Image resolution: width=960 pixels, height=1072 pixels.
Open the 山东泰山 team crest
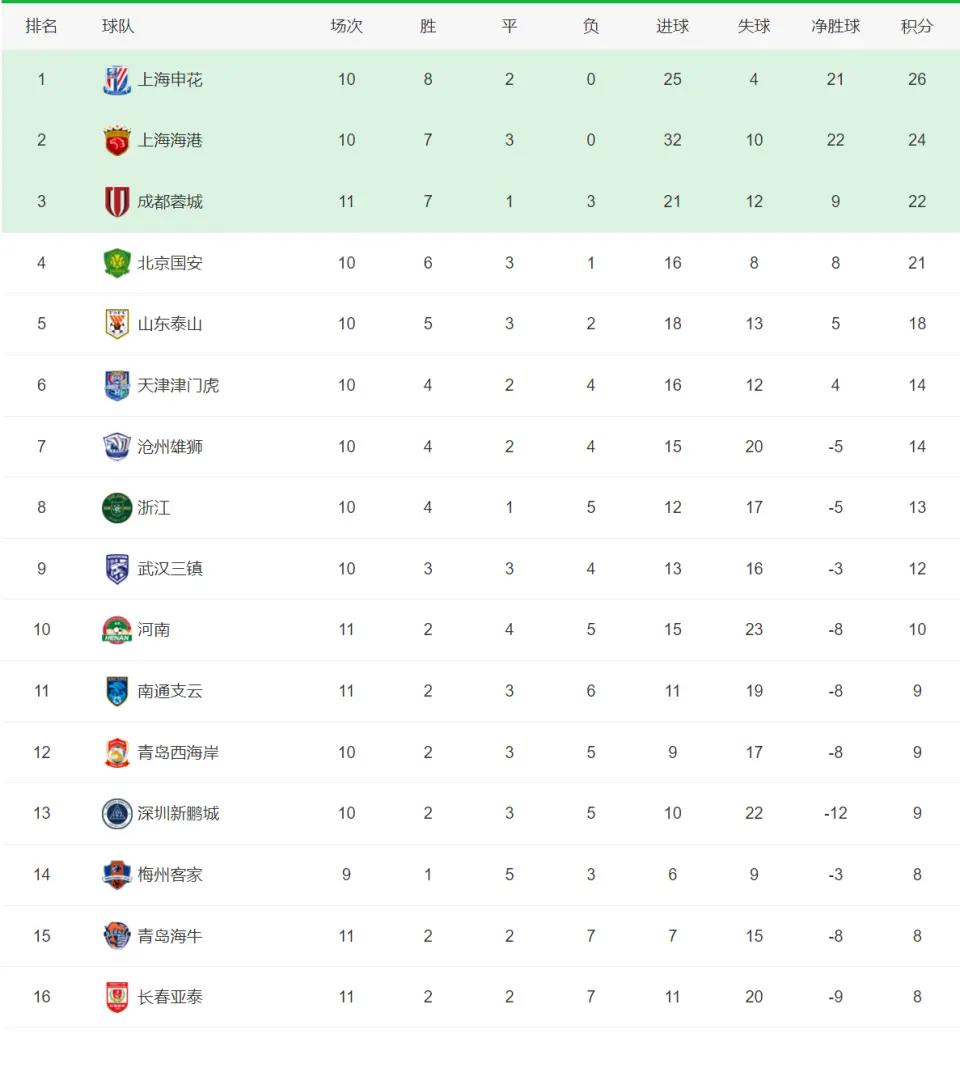coord(117,324)
